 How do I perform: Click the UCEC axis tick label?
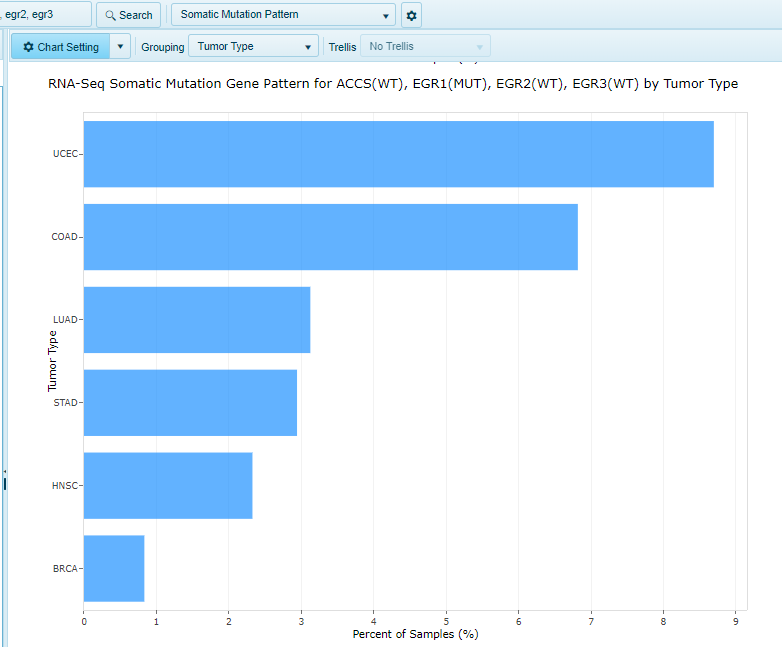[x=65, y=154]
